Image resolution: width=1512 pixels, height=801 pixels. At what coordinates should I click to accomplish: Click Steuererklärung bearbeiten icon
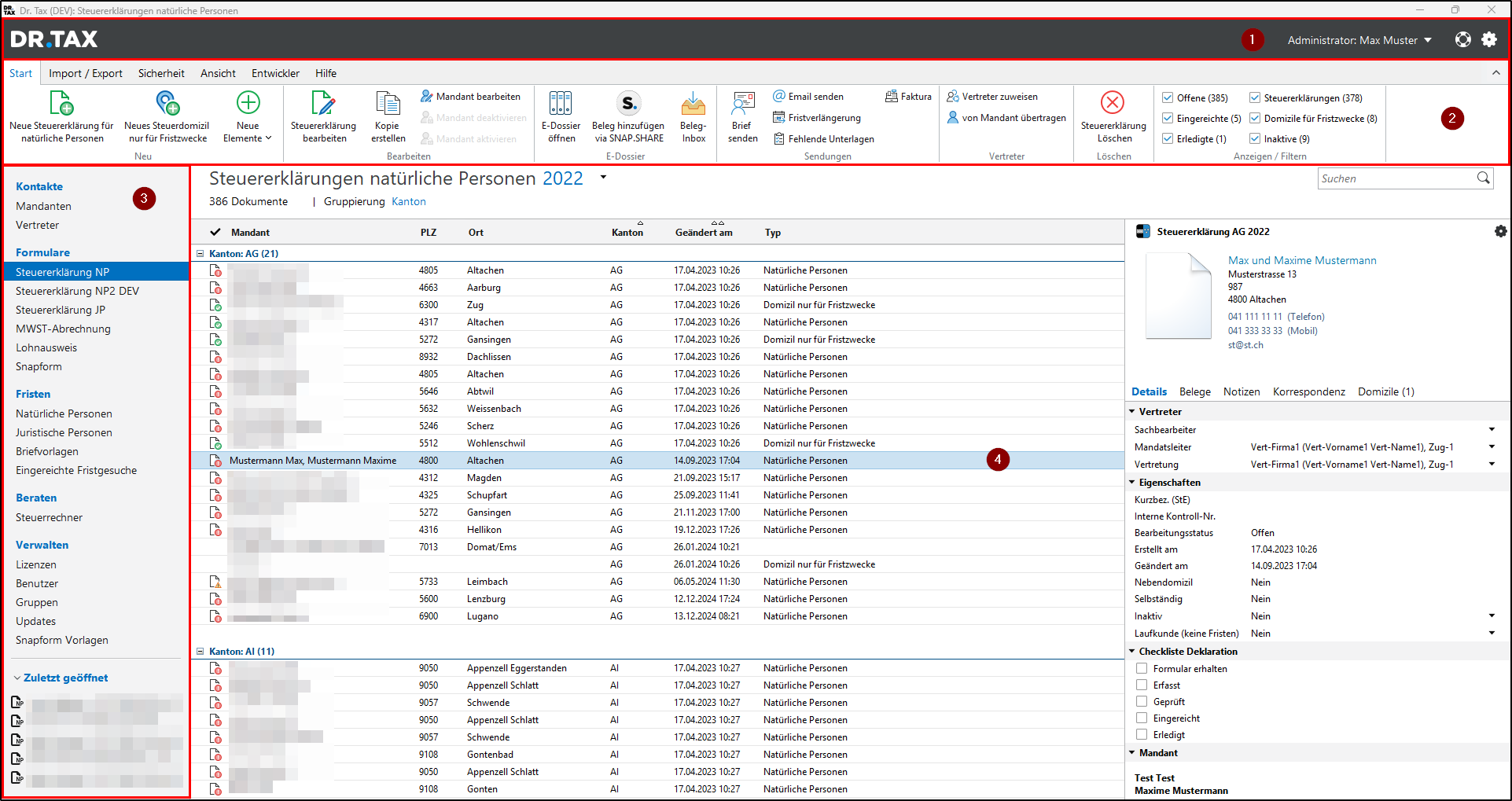[x=323, y=103]
